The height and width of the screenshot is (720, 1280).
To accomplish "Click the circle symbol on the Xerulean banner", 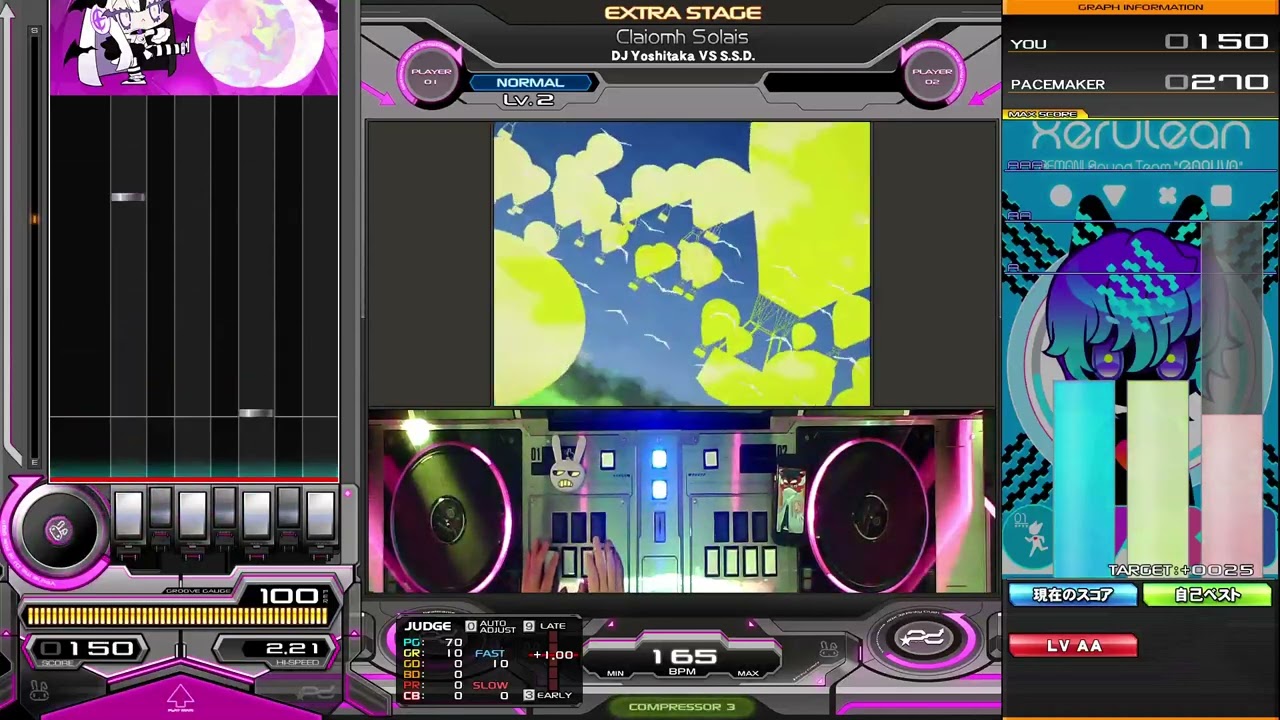I will (1061, 196).
